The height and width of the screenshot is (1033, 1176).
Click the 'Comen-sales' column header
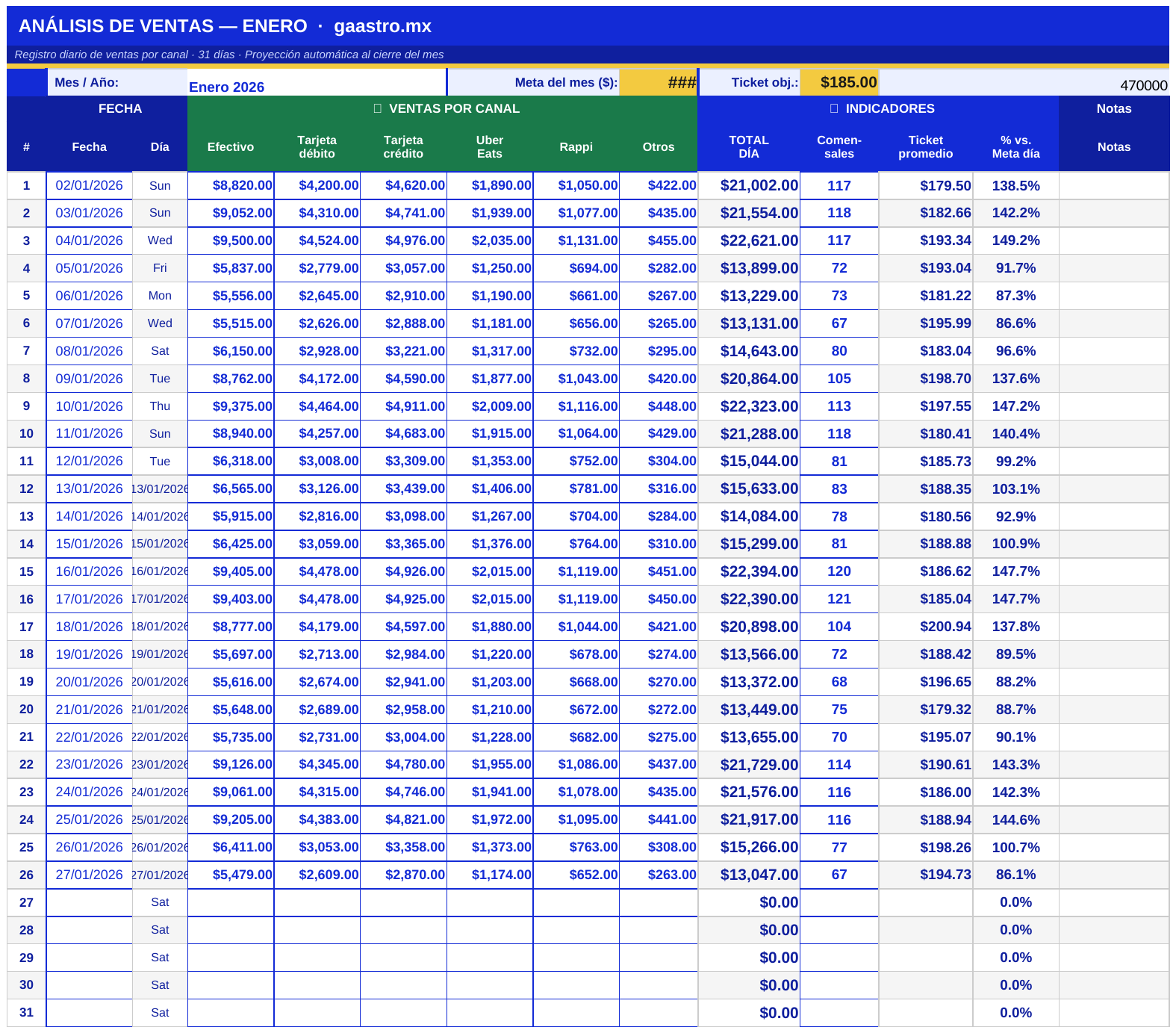pyautogui.click(x=839, y=146)
